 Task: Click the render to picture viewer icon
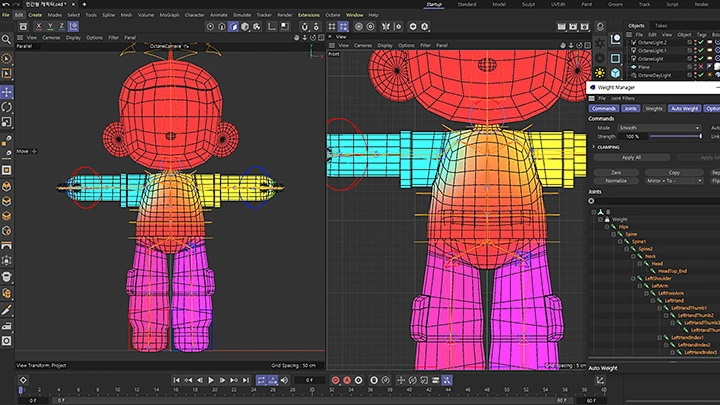pos(573,27)
